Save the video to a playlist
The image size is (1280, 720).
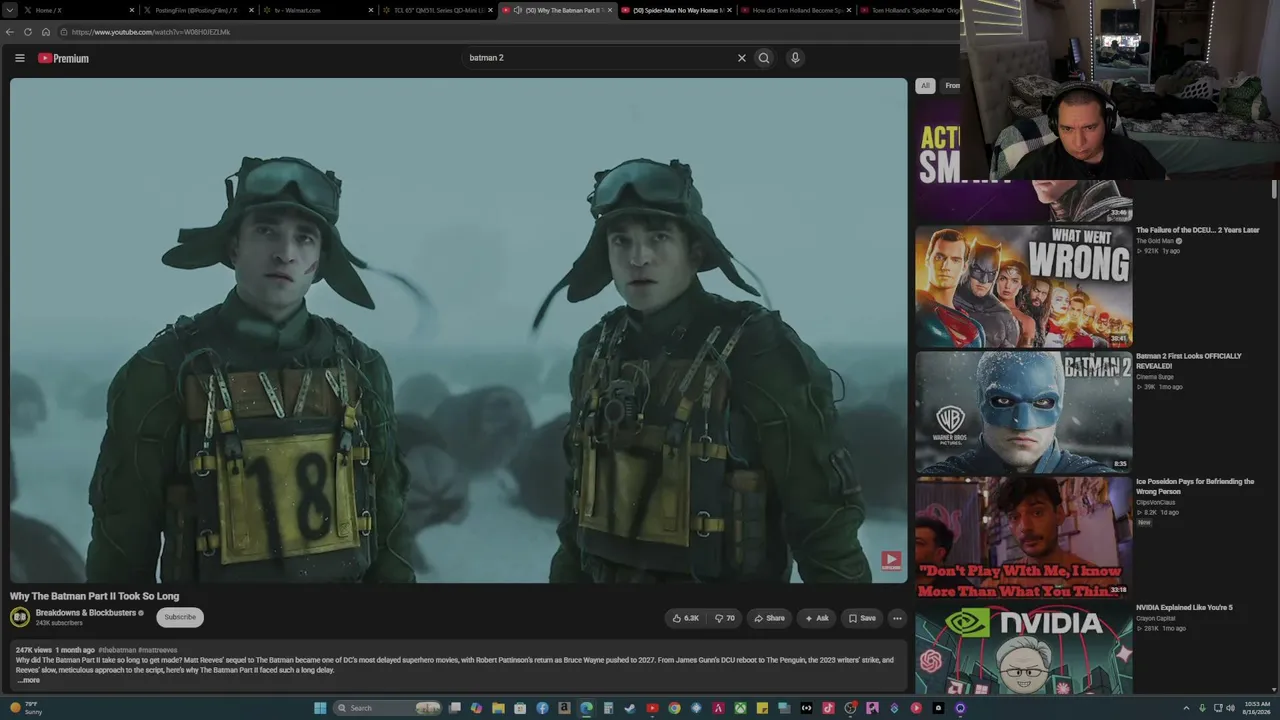862,618
